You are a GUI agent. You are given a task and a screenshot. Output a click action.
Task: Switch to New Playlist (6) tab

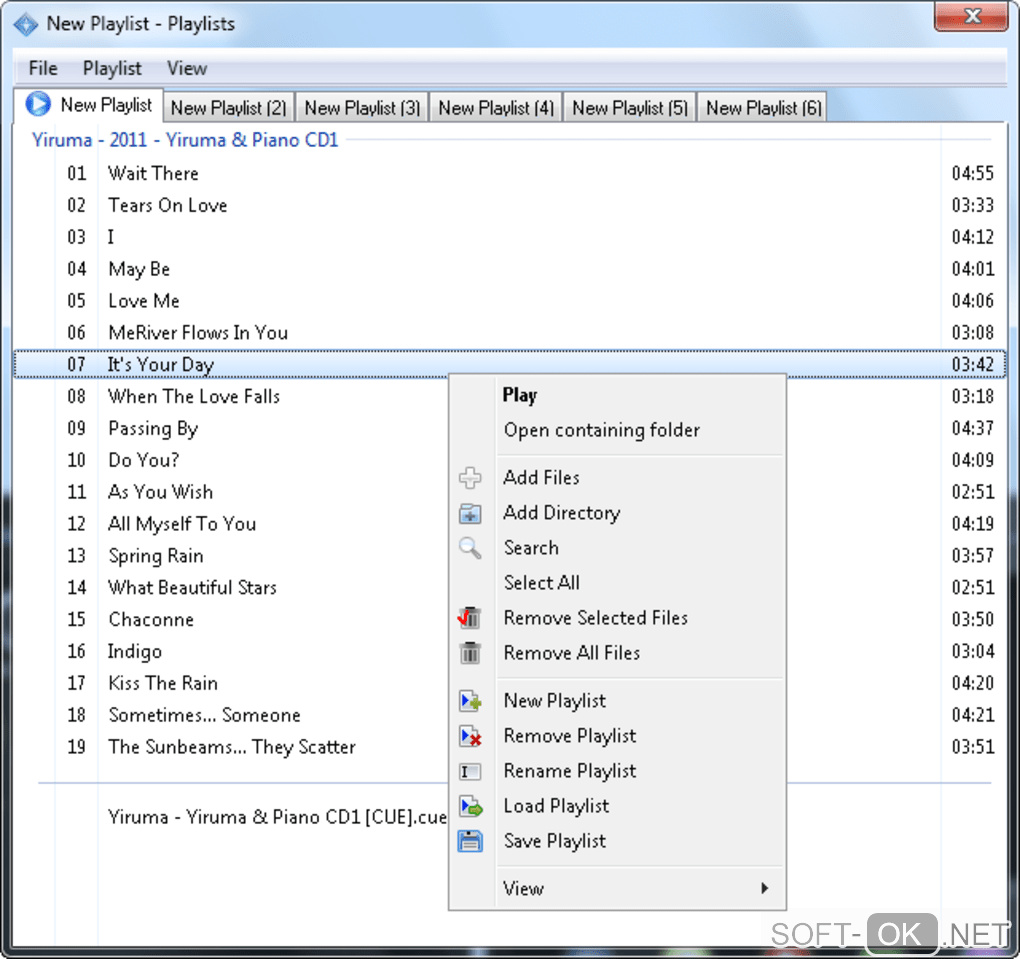(x=764, y=107)
